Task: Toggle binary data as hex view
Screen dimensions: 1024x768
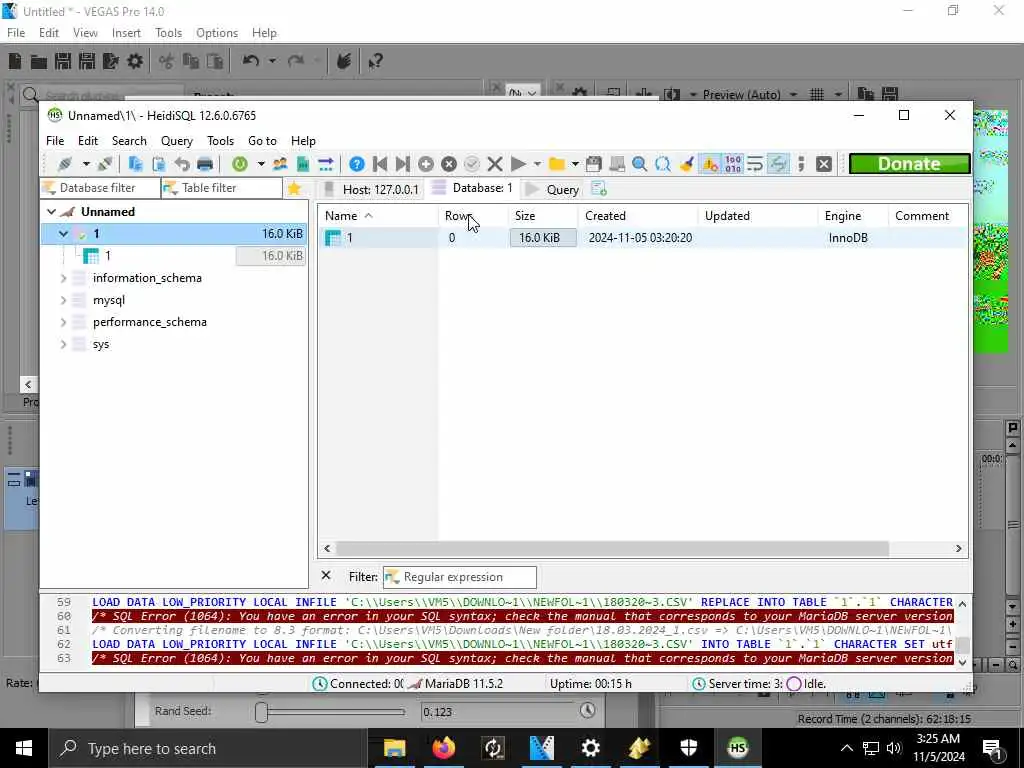Action: tap(733, 164)
